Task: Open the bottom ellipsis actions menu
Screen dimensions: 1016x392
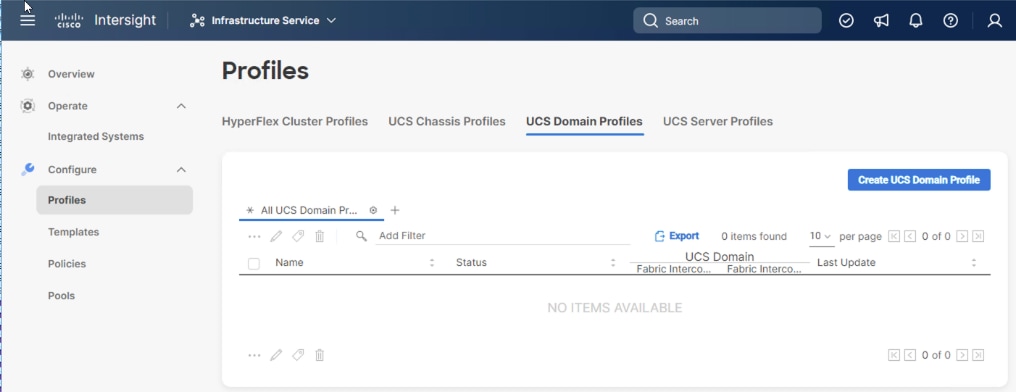Action: click(255, 355)
